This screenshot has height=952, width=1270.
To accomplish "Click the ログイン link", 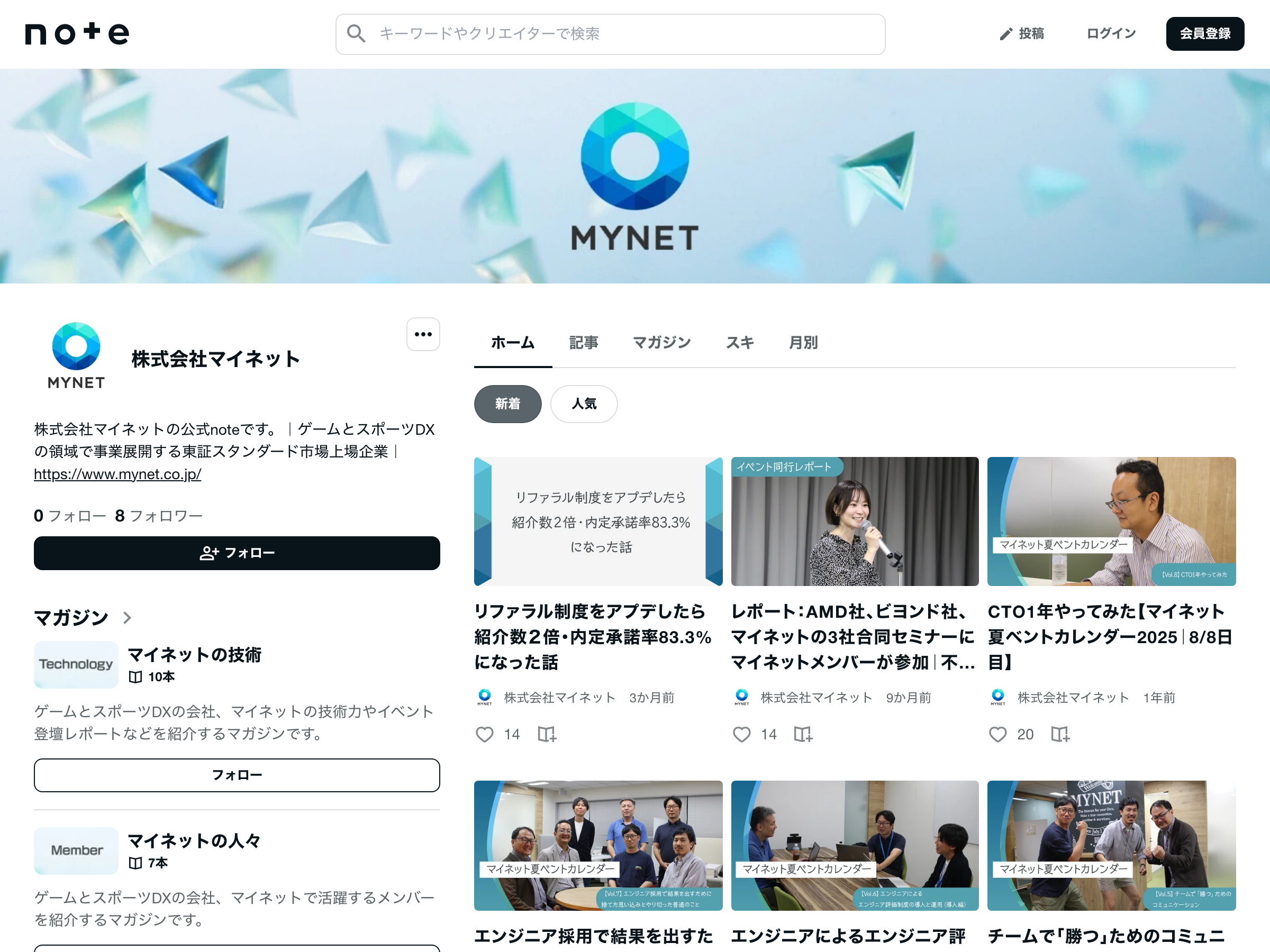I will (x=1111, y=34).
